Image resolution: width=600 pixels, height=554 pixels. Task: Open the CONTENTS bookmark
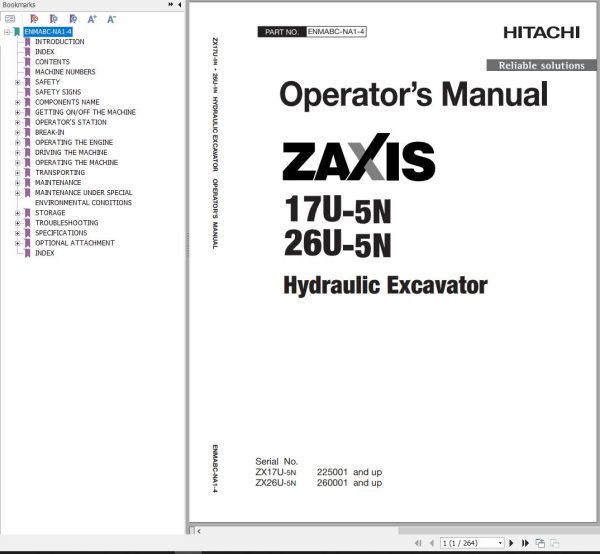pyautogui.click(x=52, y=62)
